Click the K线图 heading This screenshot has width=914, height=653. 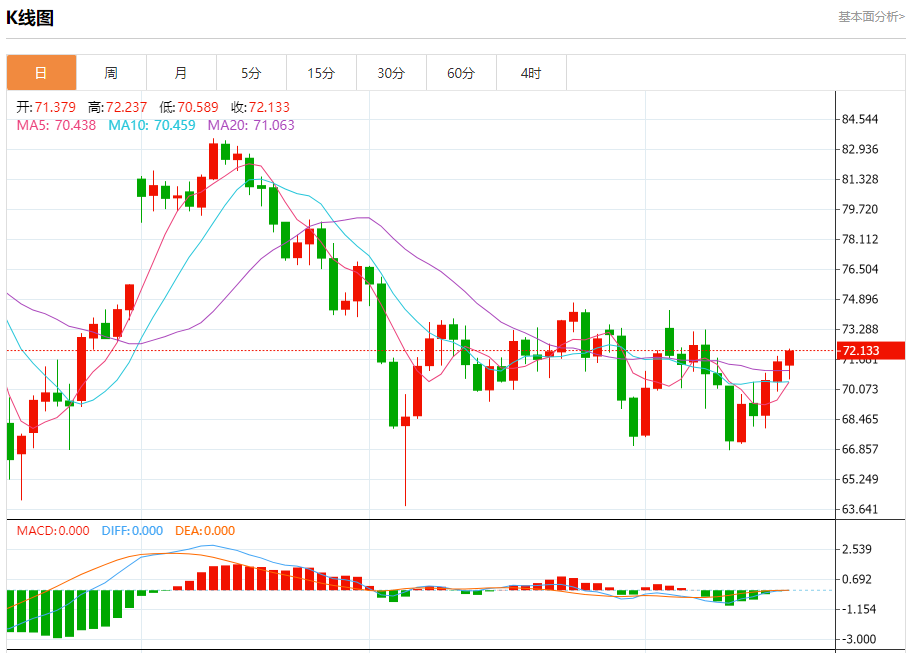click(x=30, y=18)
